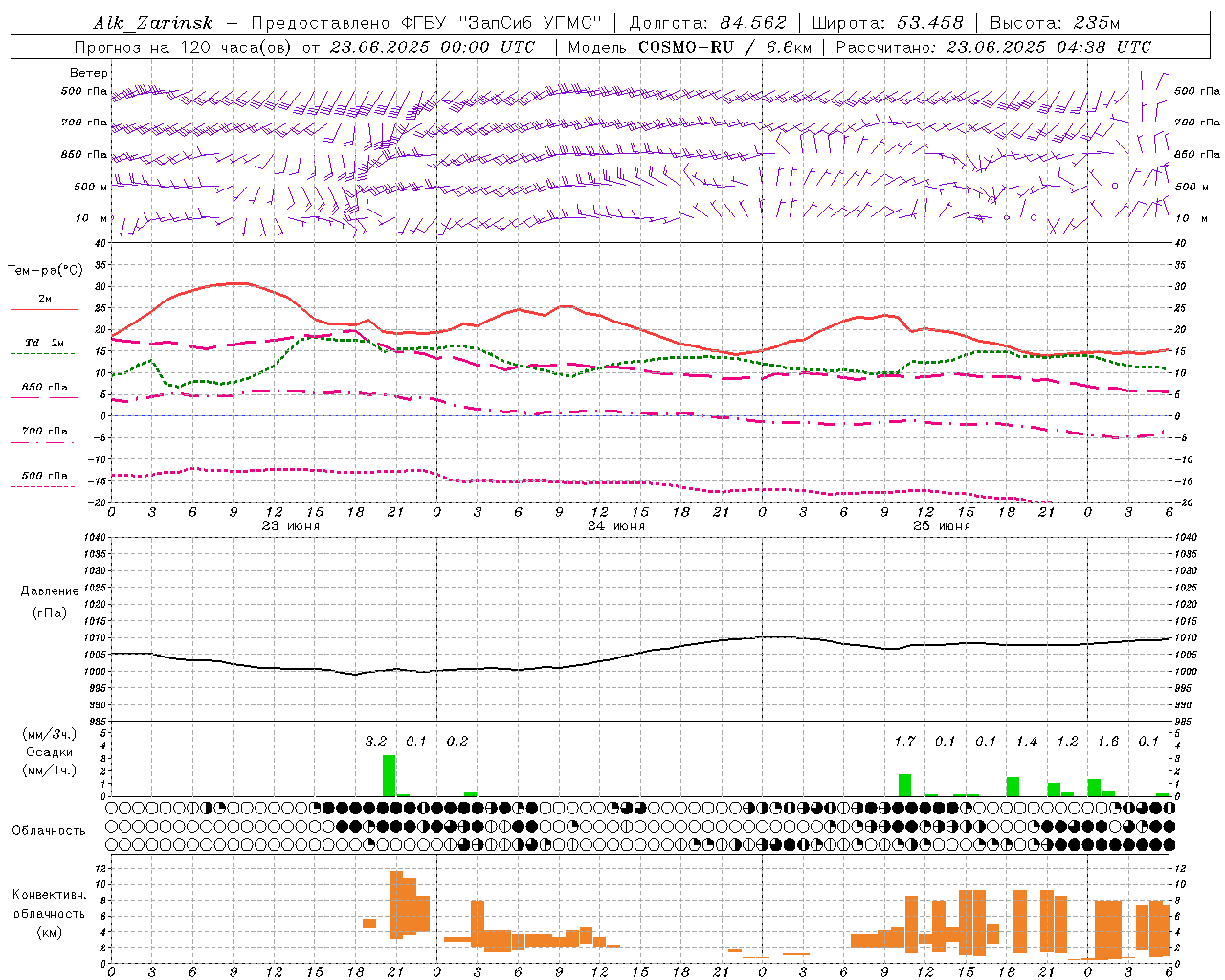This screenshot has height=980, width=1225.
Task: Click the Td 2м dew point legend label
Action: (45, 343)
